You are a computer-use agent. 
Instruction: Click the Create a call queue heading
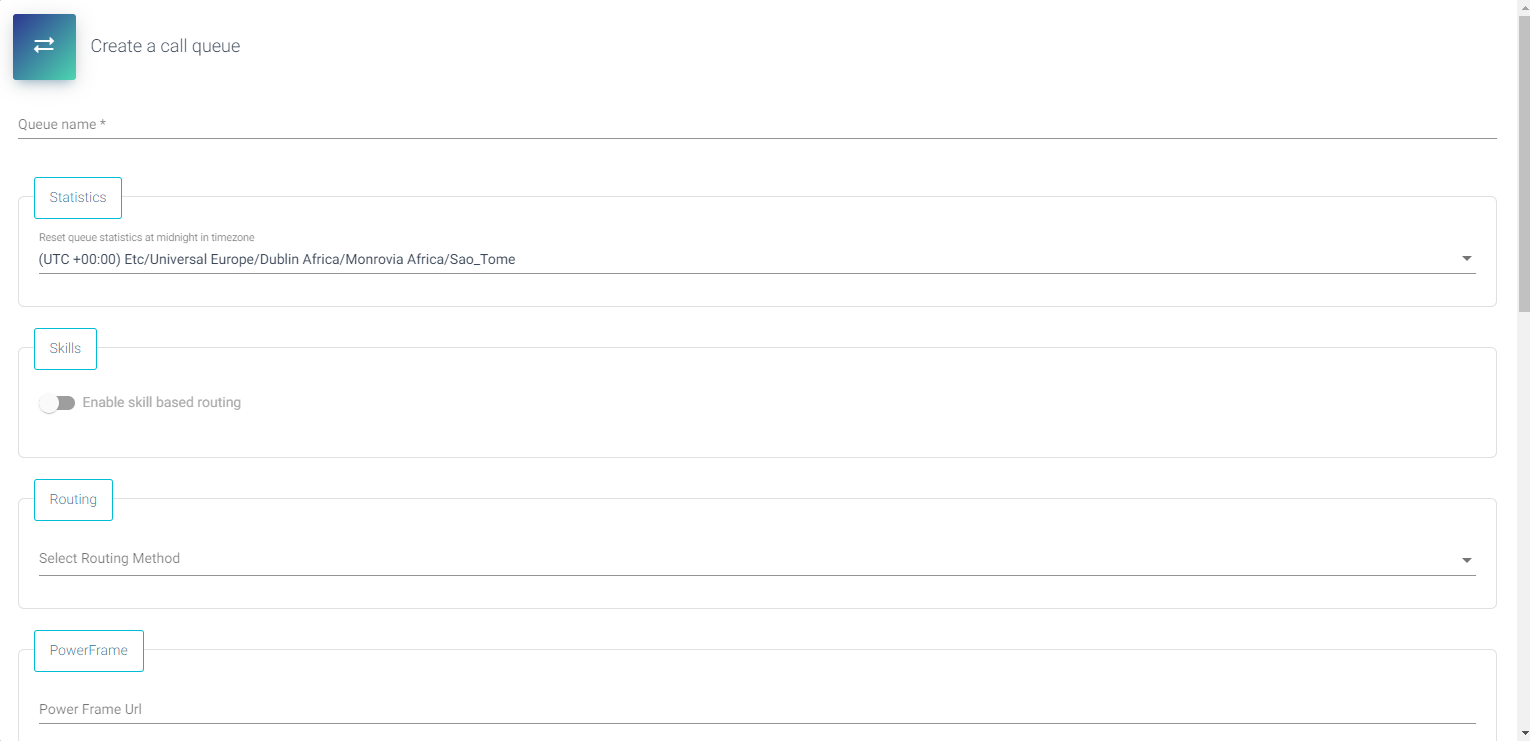[165, 46]
